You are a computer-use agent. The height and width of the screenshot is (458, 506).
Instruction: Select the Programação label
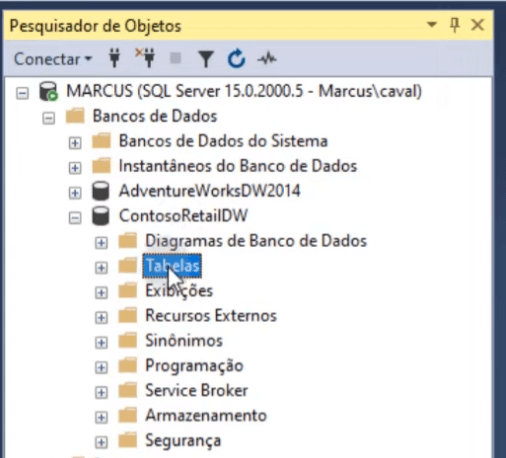194,366
